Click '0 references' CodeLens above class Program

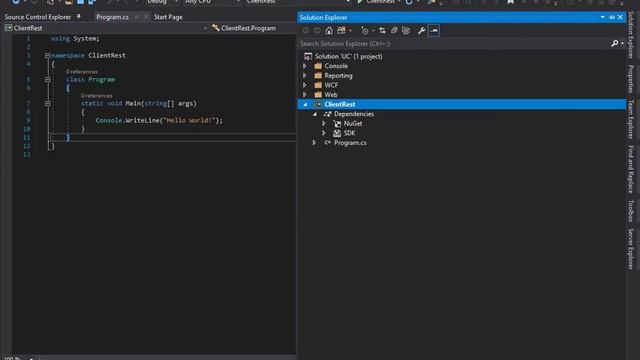[82, 72]
